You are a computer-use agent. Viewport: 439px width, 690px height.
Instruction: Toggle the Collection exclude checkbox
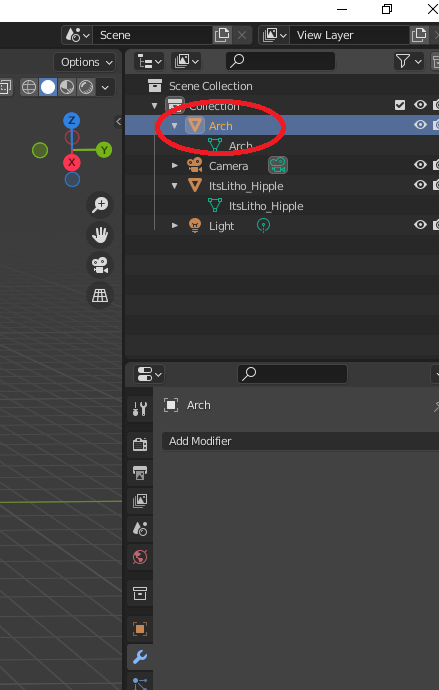click(400, 105)
